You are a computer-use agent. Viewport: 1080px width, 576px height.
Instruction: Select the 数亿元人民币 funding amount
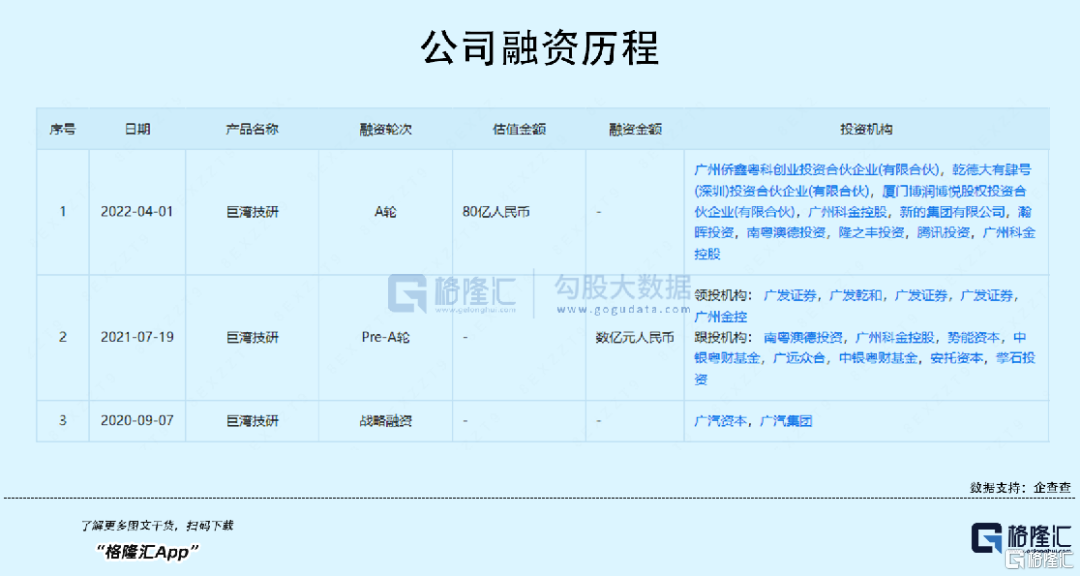pos(635,338)
